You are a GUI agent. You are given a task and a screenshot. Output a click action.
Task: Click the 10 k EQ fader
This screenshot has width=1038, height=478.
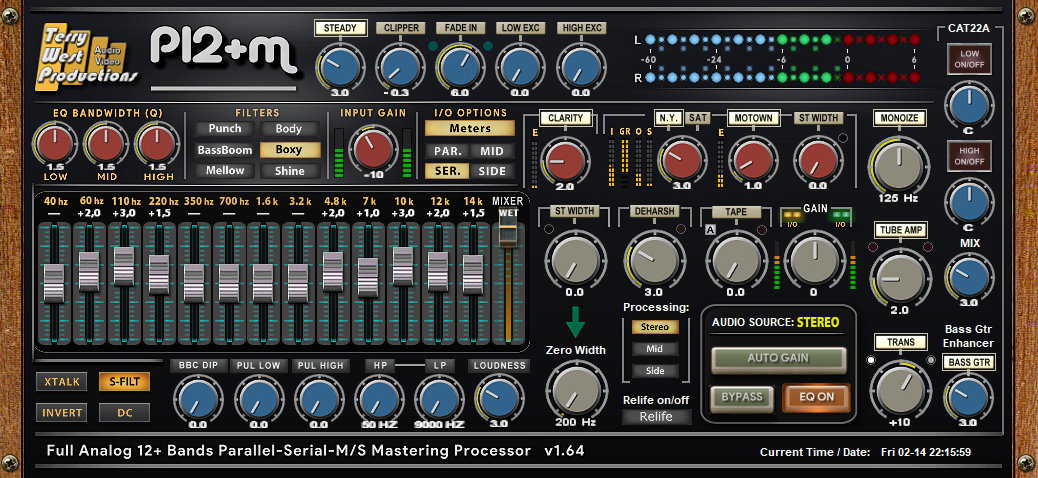(x=403, y=266)
